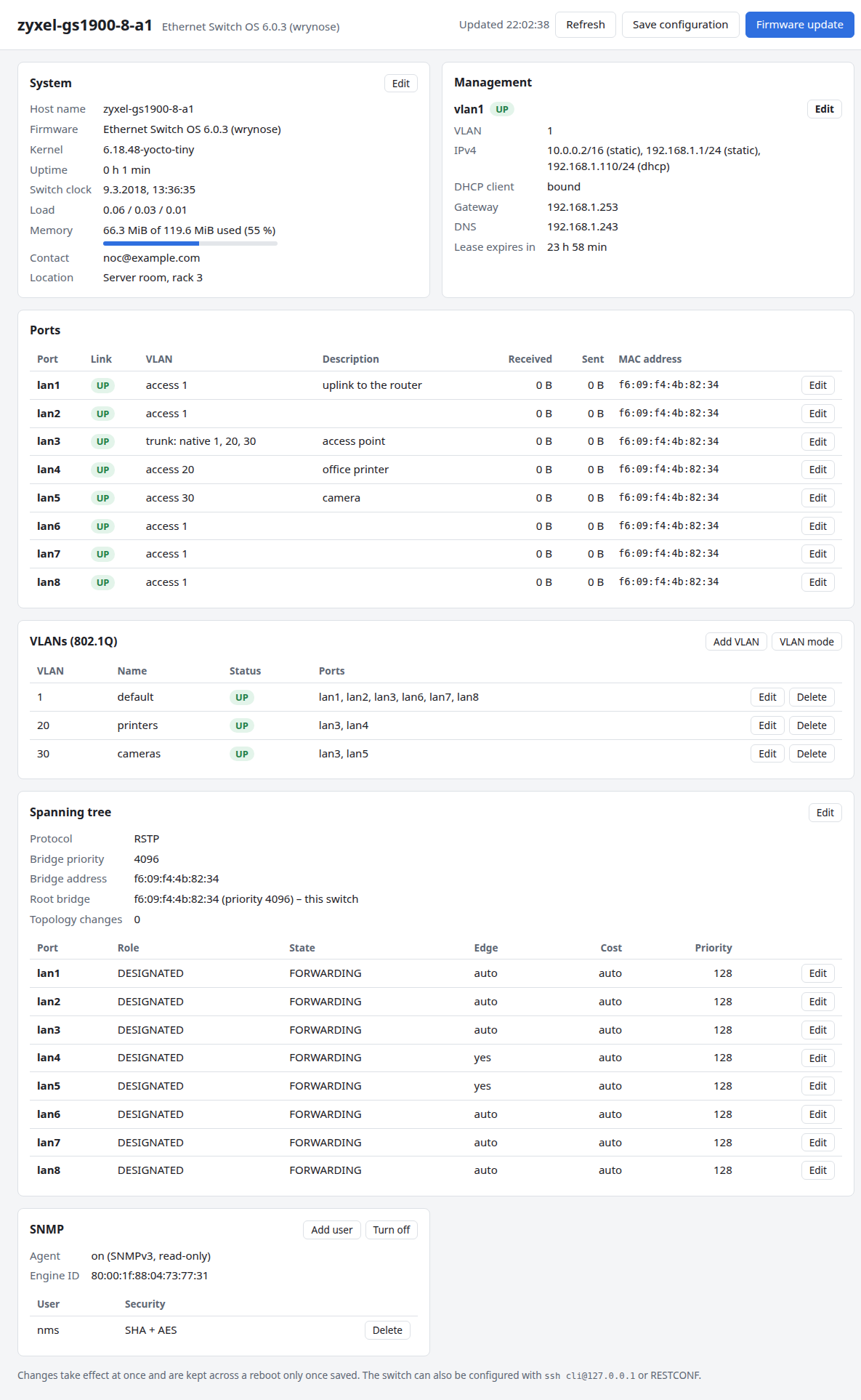Edit port lan1 in Ports table

point(817,385)
